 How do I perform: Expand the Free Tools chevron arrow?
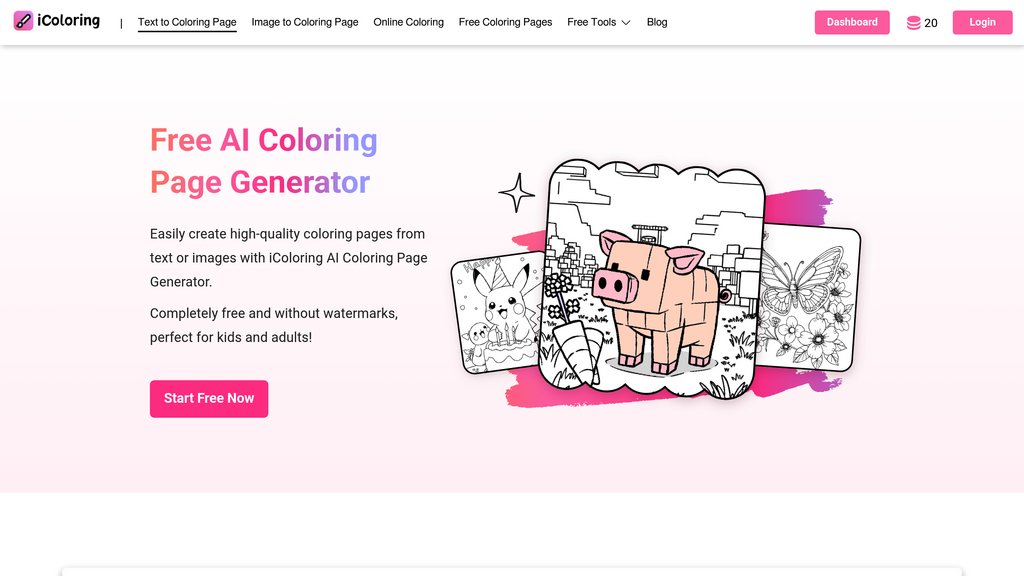[626, 22]
